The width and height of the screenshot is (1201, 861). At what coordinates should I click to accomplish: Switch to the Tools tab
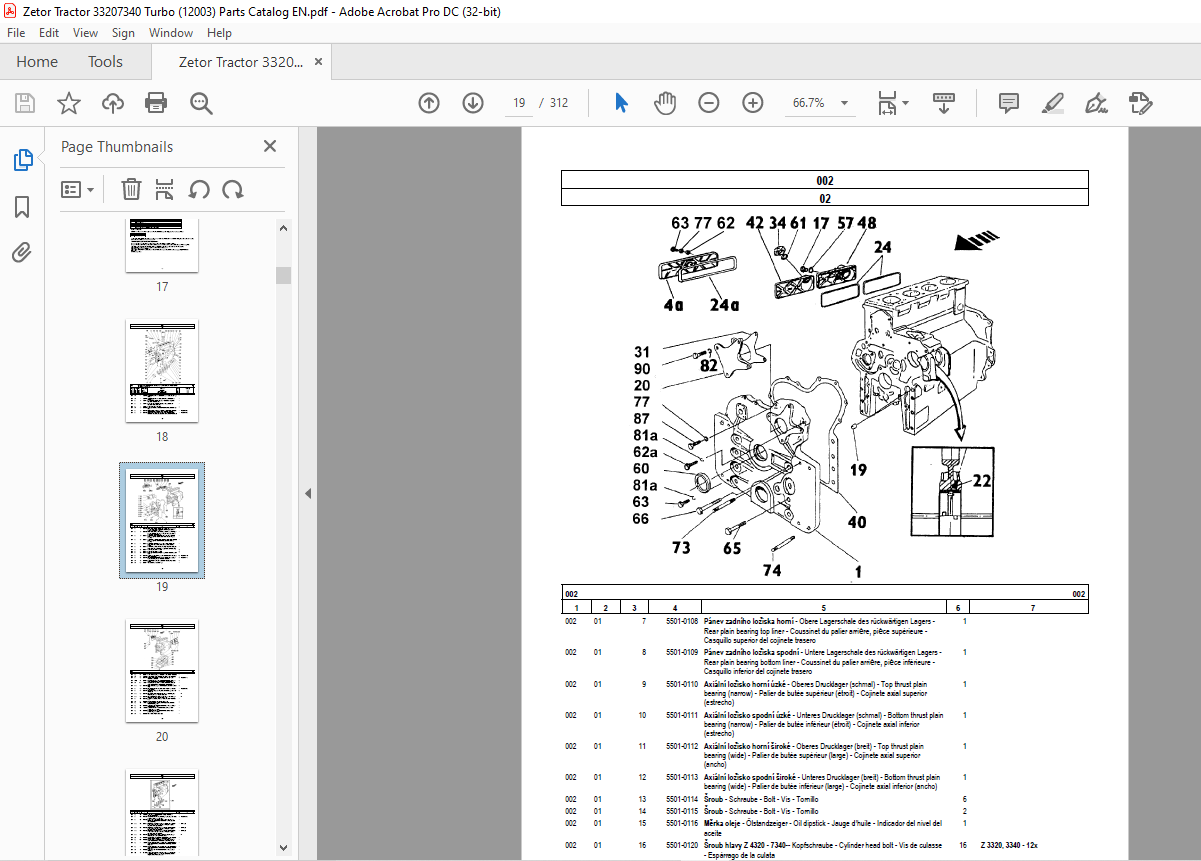105,62
